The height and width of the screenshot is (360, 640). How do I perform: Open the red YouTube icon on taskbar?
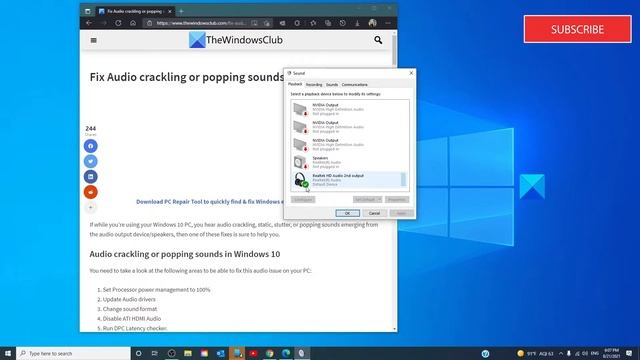[x=253, y=353]
